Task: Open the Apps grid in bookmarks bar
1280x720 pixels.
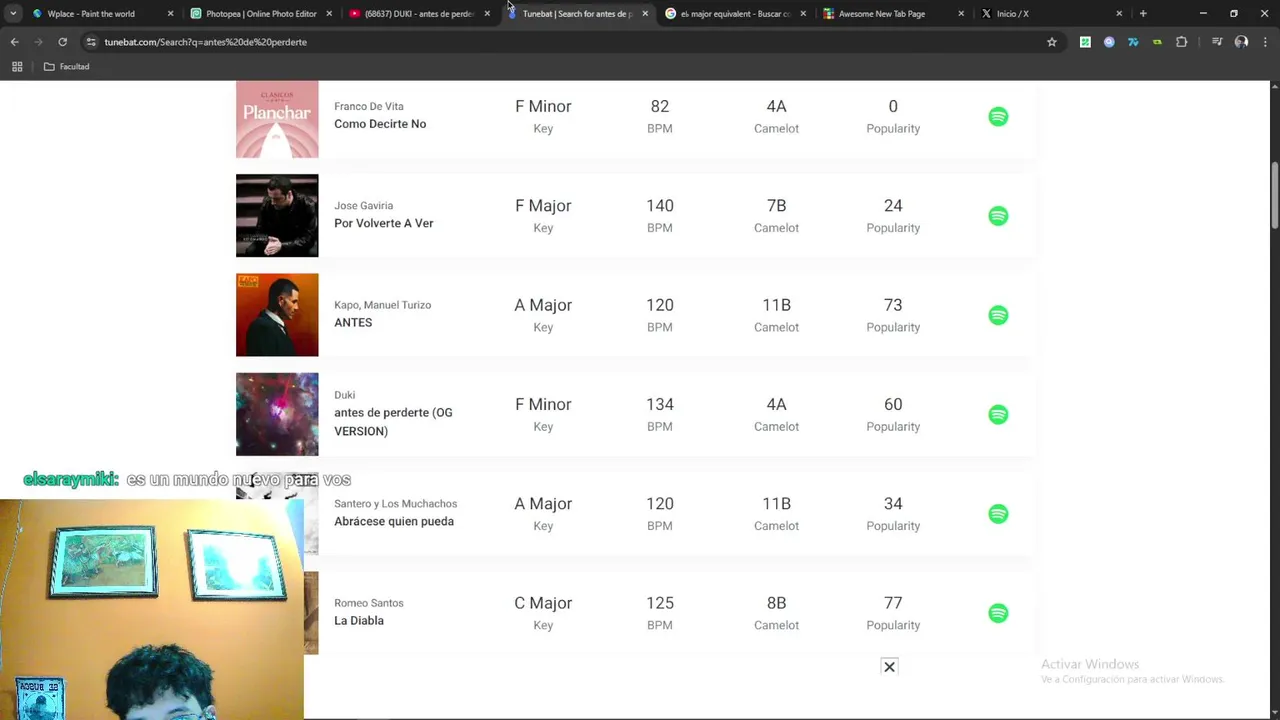Action: click(17, 67)
